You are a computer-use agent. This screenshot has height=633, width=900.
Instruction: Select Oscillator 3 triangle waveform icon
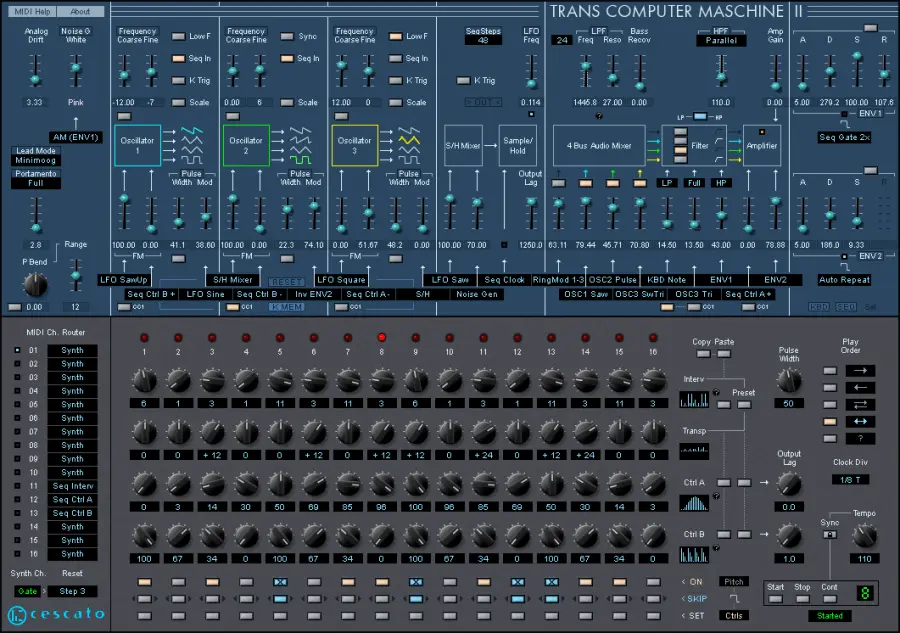click(x=409, y=140)
